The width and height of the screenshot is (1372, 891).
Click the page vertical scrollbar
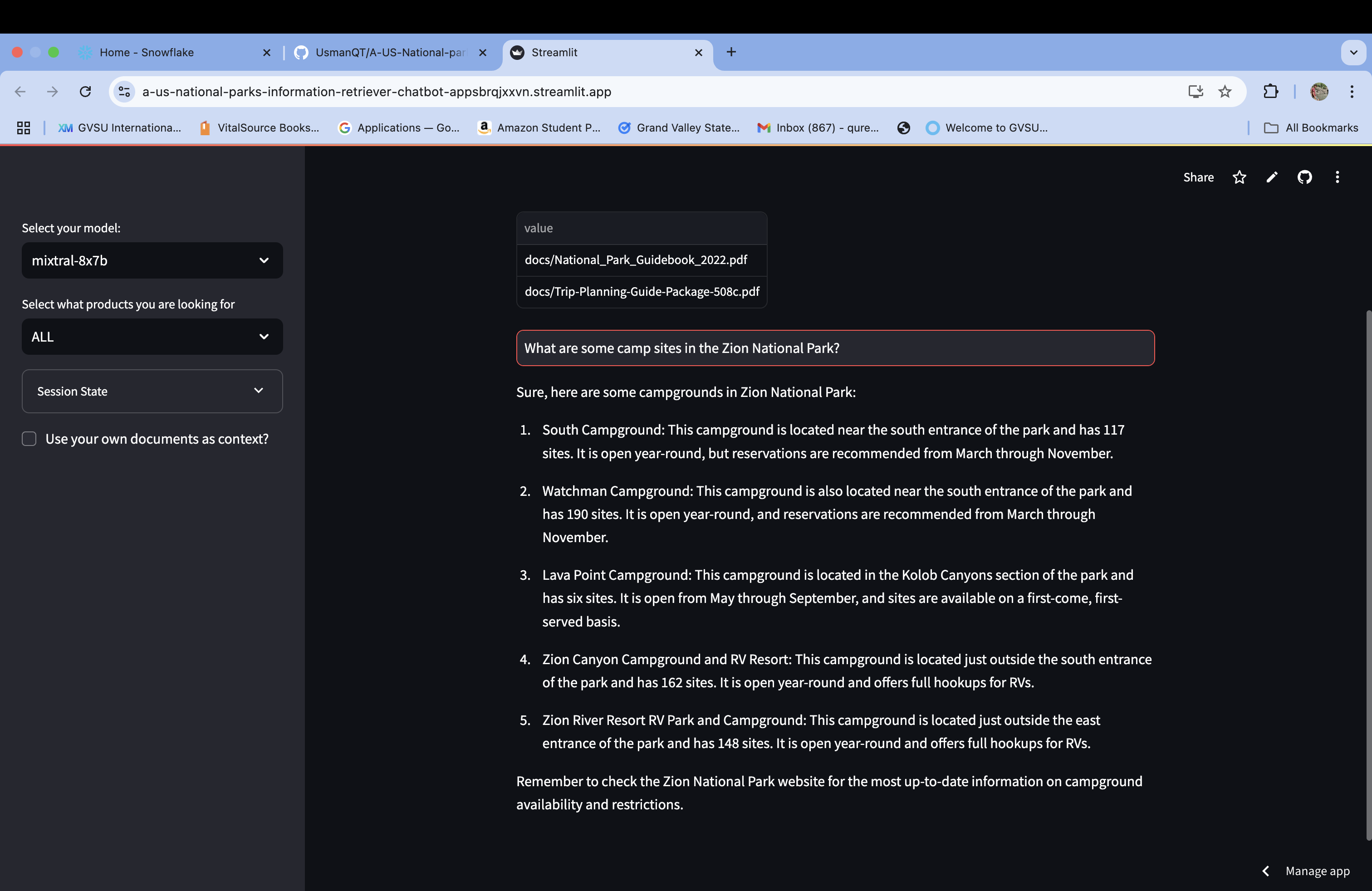1368,576
